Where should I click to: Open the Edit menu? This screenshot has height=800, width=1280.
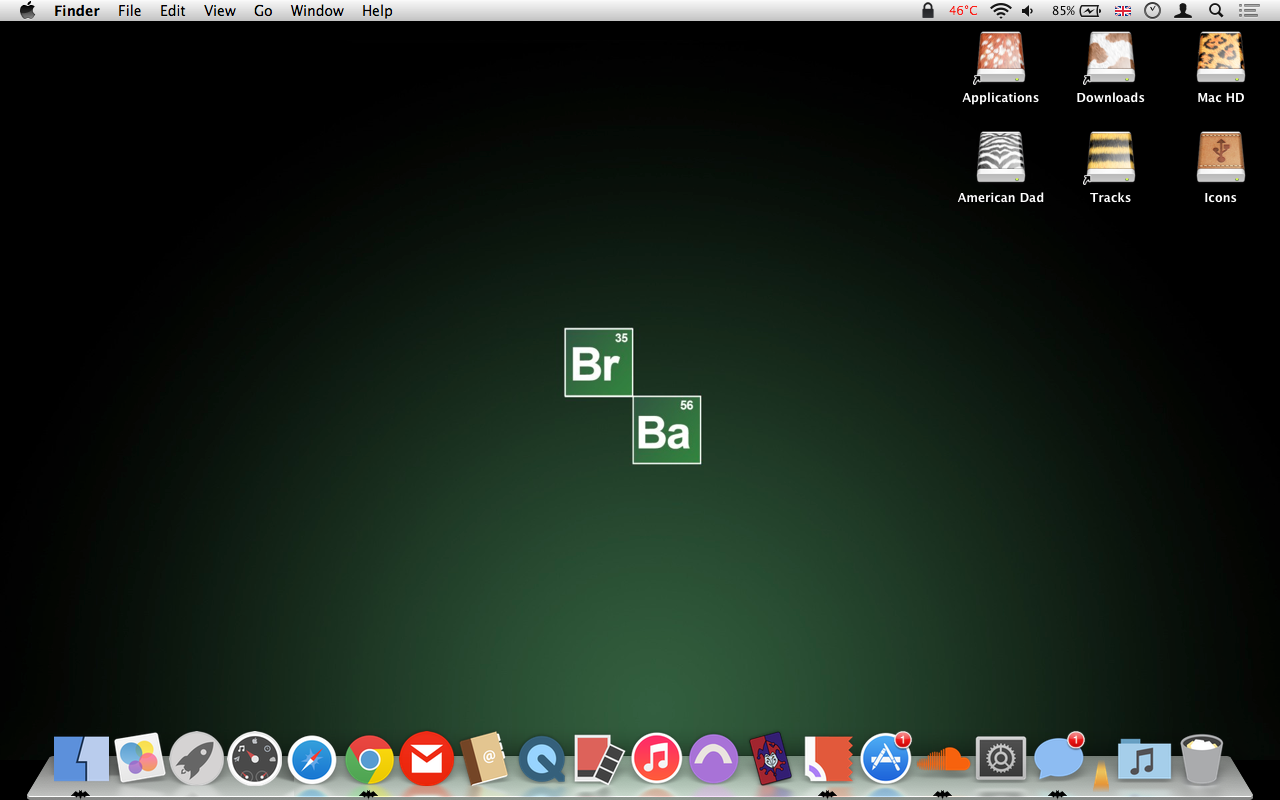point(173,11)
